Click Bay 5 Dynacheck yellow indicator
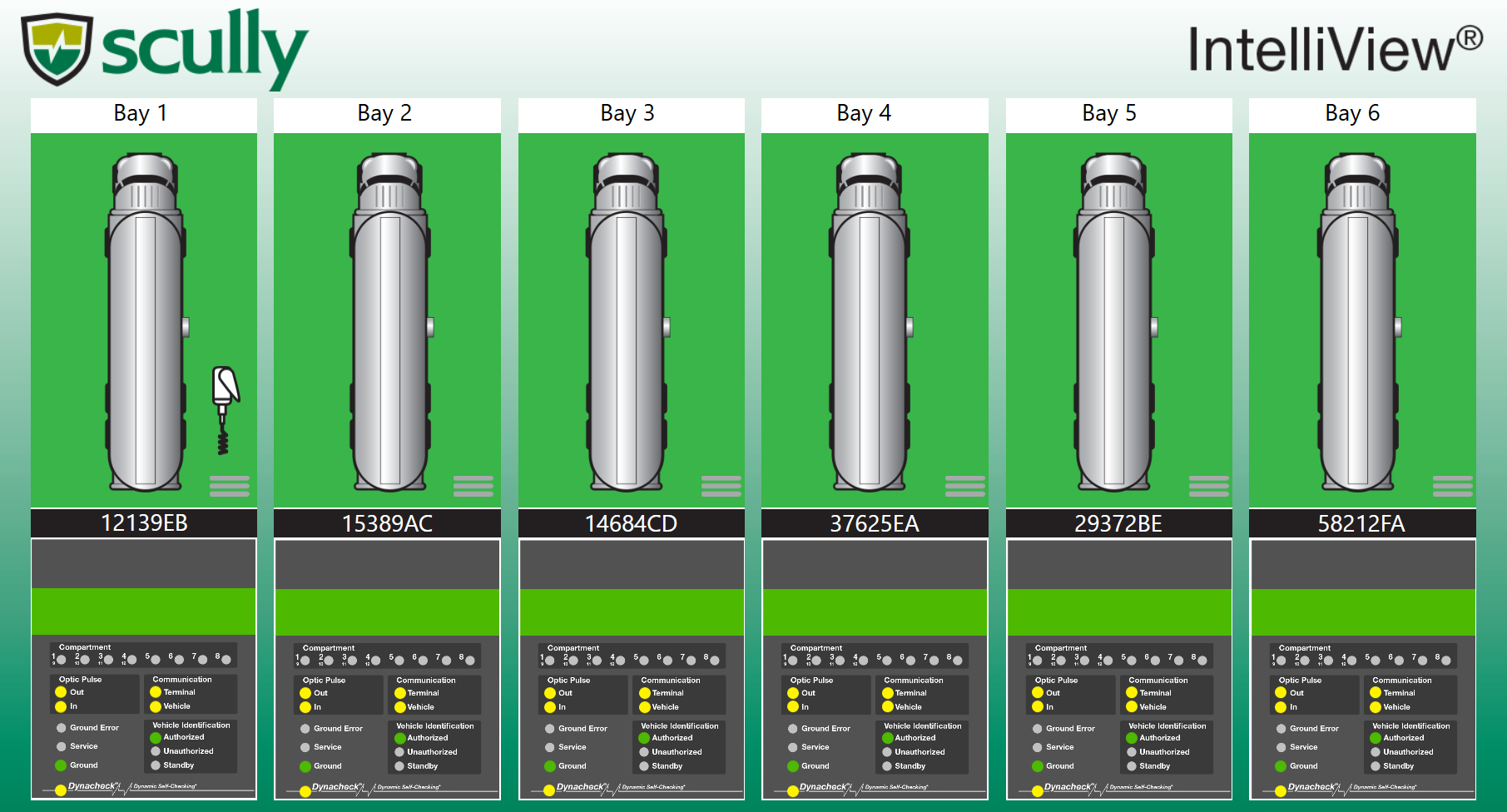Viewport: 1507px width, 812px height. tap(1038, 790)
